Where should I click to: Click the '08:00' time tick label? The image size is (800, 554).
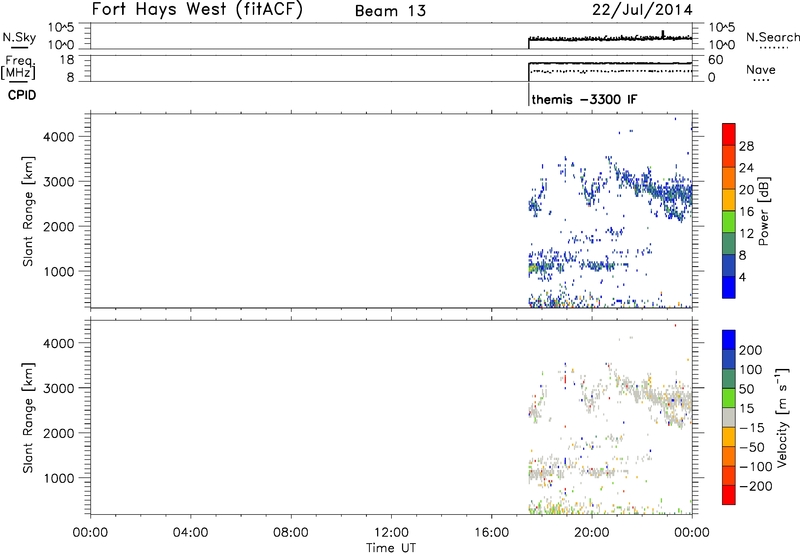(x=291, y=533)
